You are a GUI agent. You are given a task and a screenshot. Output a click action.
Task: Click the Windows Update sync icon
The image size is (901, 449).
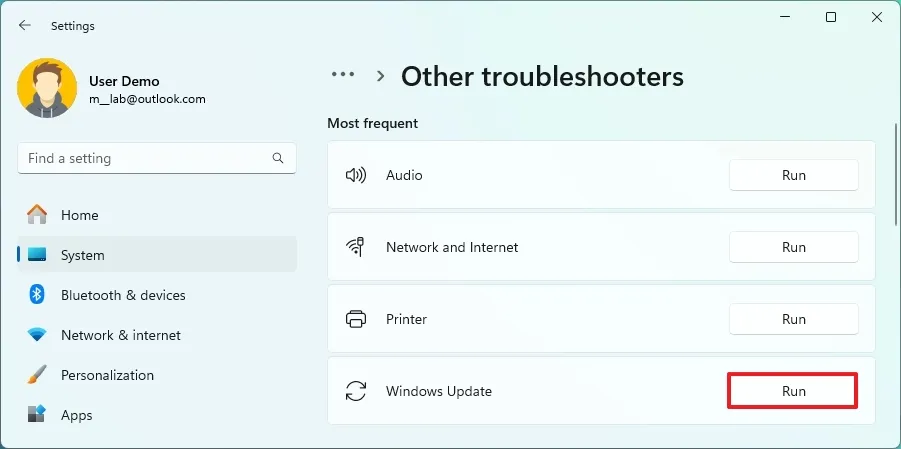click(356, 391)
